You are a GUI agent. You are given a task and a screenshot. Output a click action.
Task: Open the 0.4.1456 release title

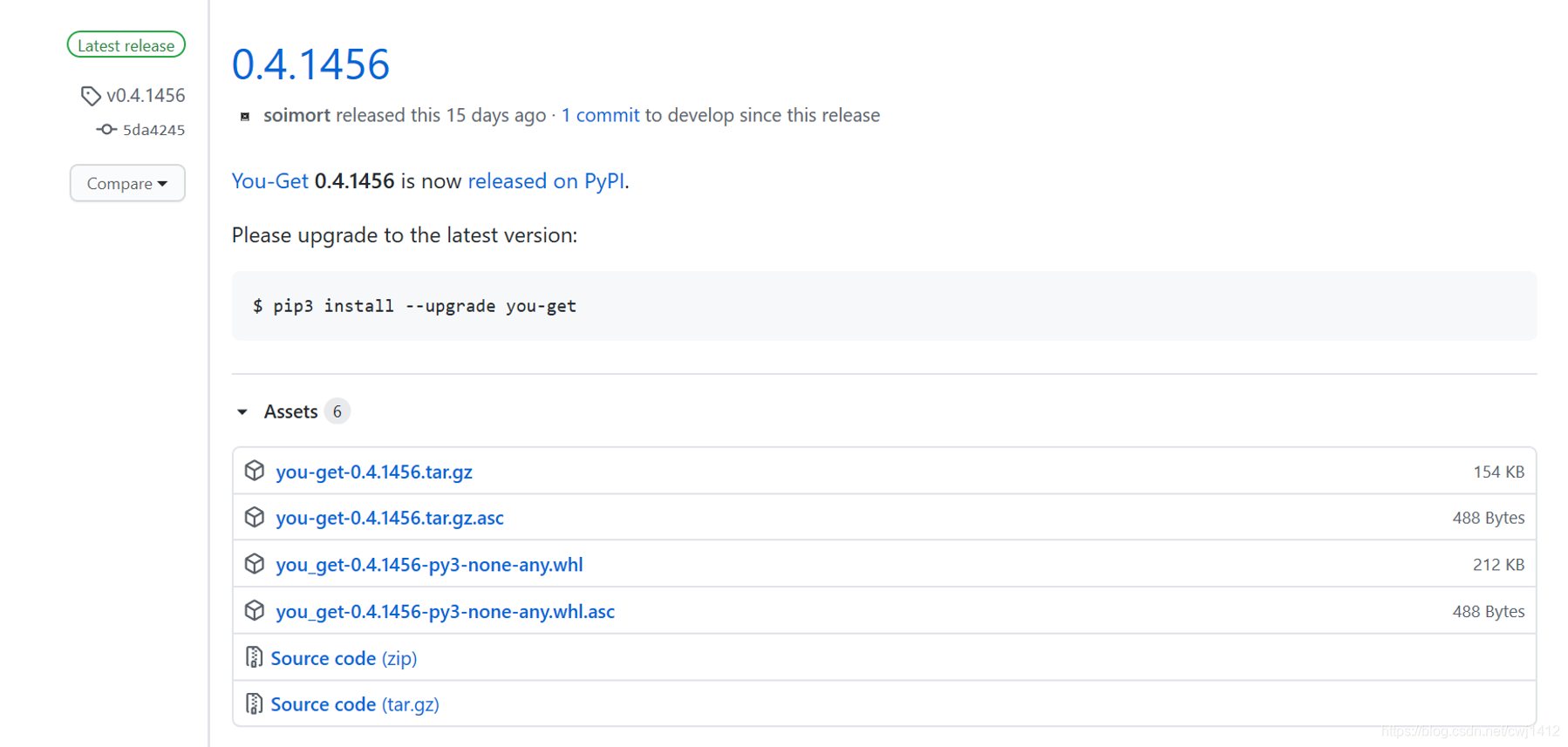(310, 65)
